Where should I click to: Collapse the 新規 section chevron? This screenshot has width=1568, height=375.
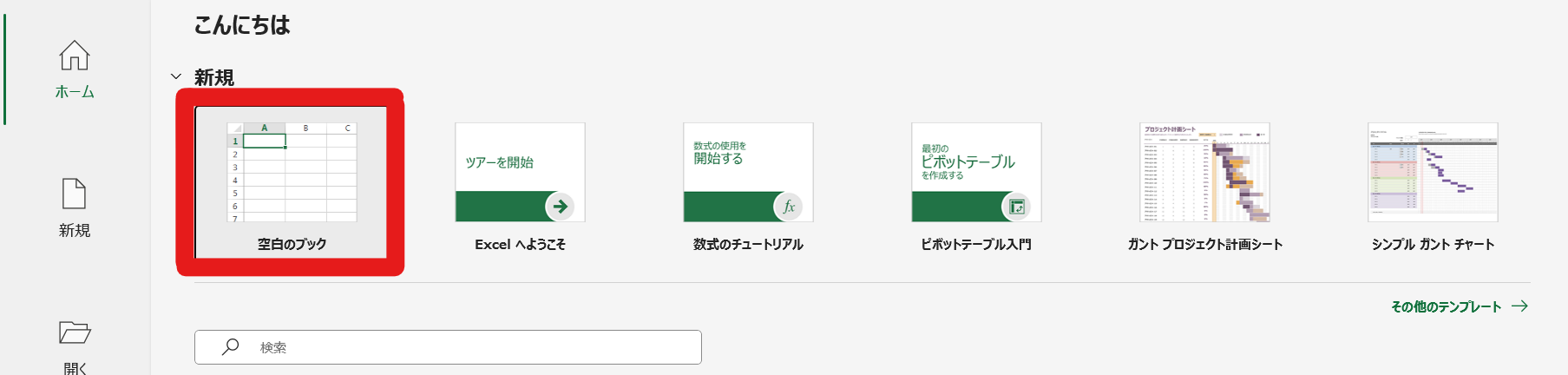(x=176, y=76)
